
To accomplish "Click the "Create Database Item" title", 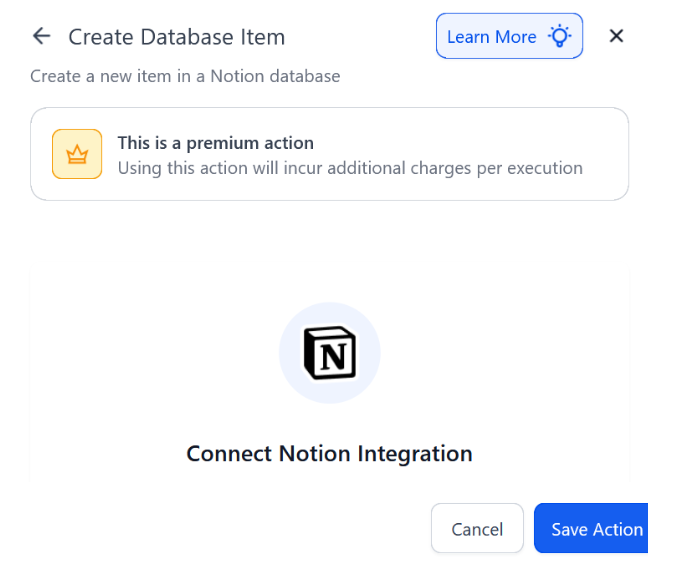I will point(176,37).
